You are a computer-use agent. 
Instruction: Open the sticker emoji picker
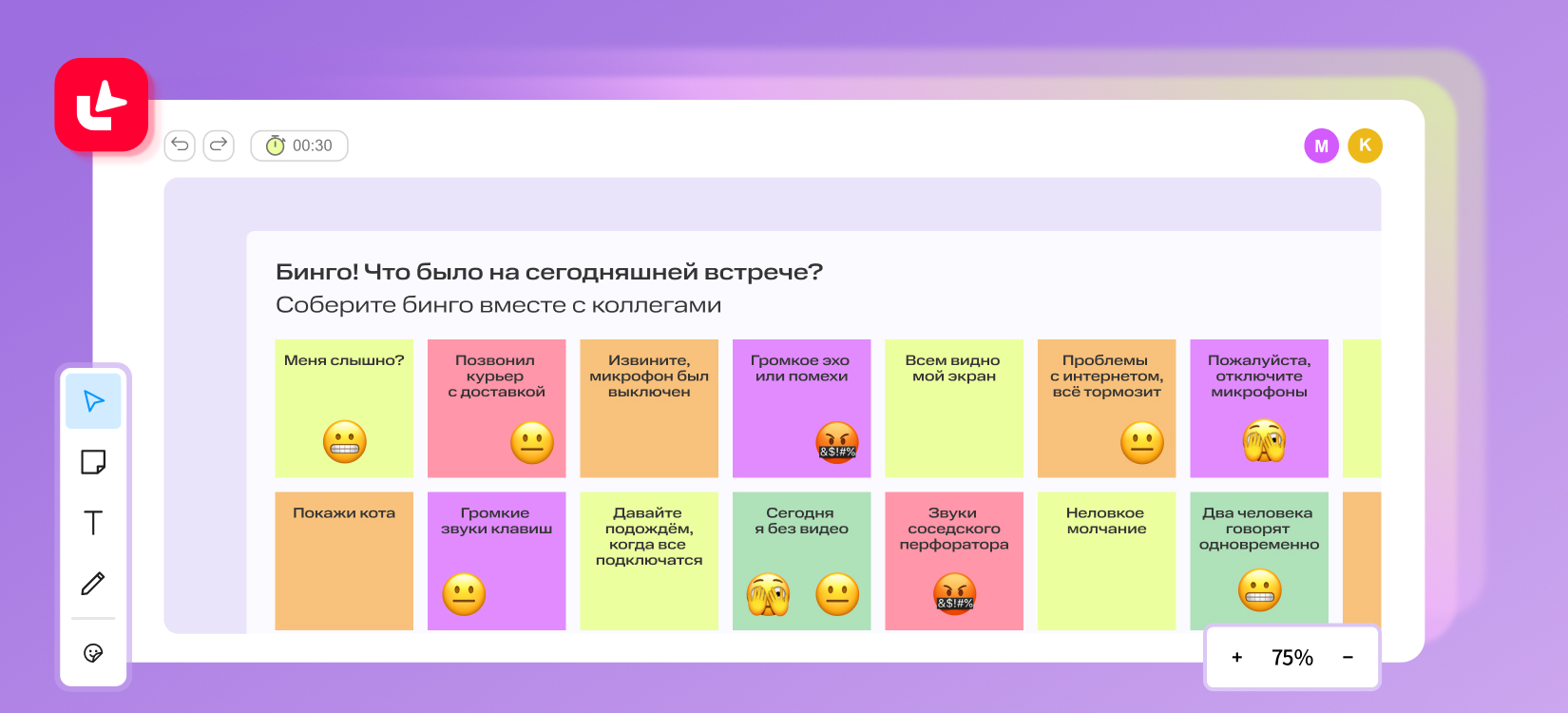click(x=93, y=653)
